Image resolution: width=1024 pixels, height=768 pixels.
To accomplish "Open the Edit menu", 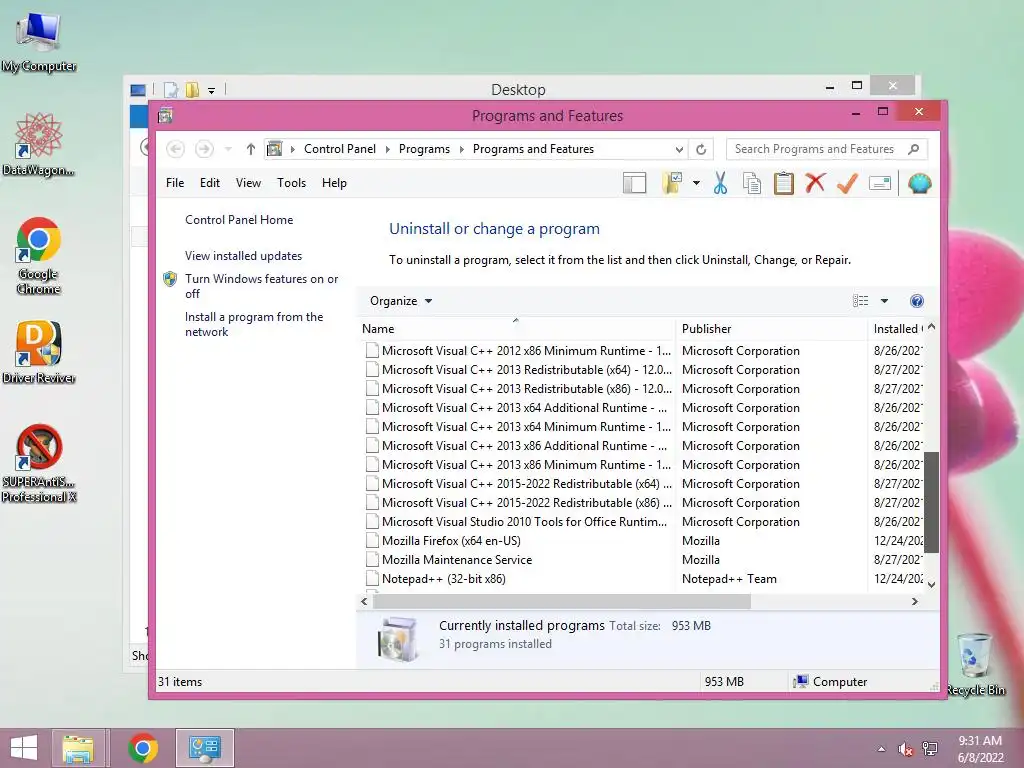I will click(210, 184).
